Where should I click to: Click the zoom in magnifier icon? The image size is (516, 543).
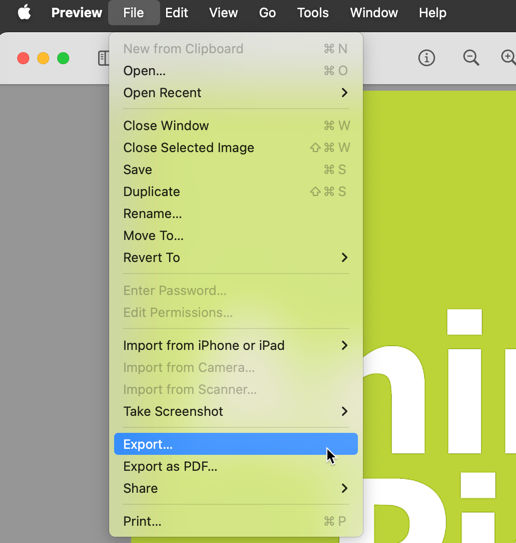[508, 58]
